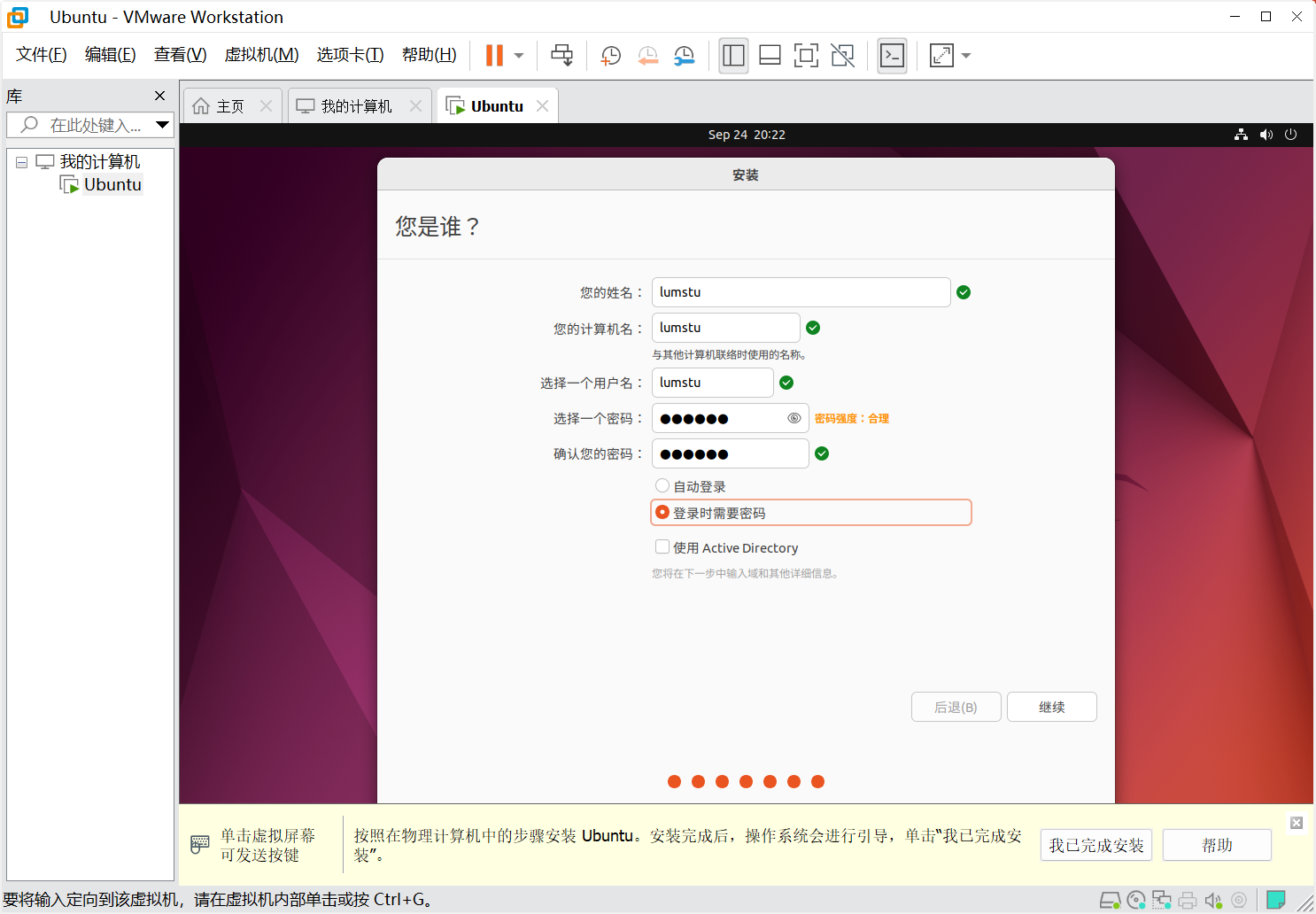Click the hard disk status icon
Screen dimensions: 1316x914
tap(1110, 901)
